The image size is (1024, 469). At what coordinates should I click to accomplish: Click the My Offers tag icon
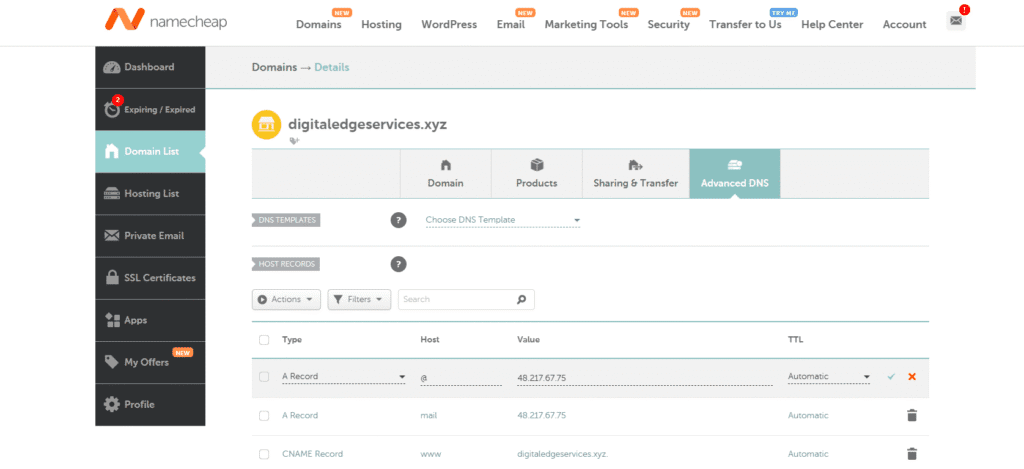[x=112, y=363]
